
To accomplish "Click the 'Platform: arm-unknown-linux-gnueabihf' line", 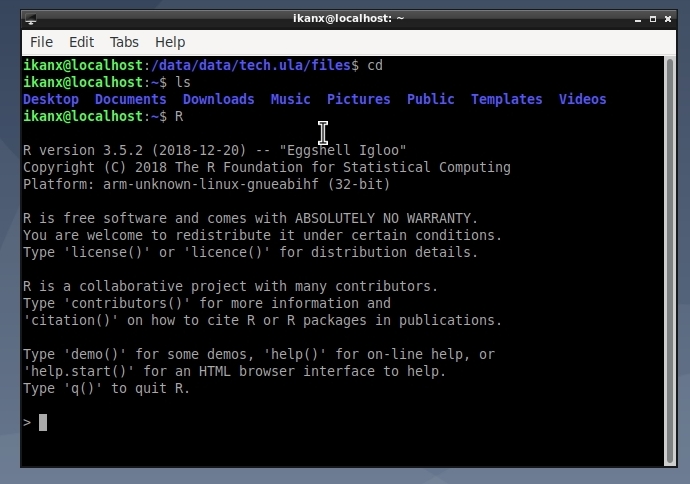I will tap(207, 184).
